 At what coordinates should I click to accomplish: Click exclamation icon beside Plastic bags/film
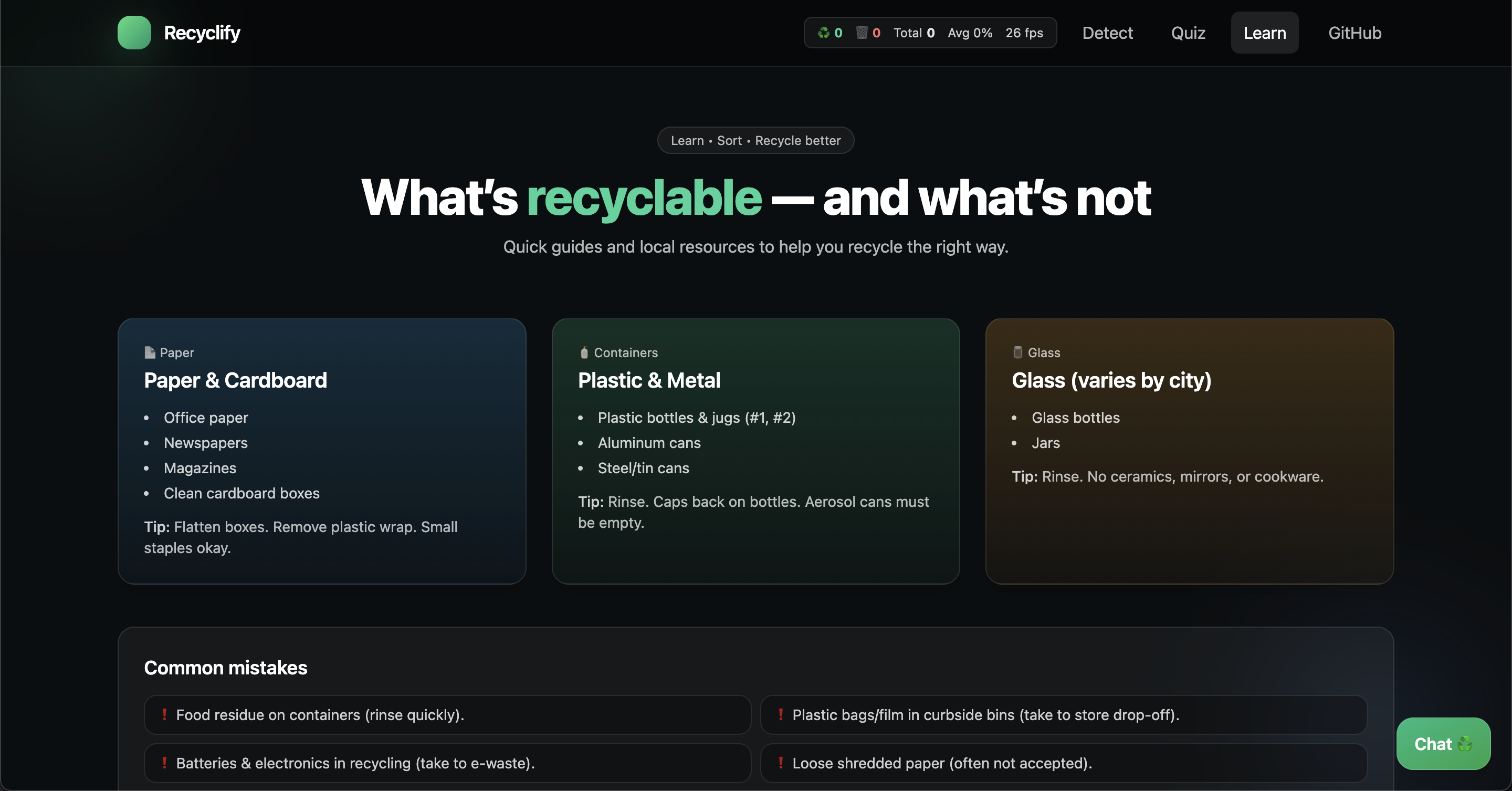781,715
